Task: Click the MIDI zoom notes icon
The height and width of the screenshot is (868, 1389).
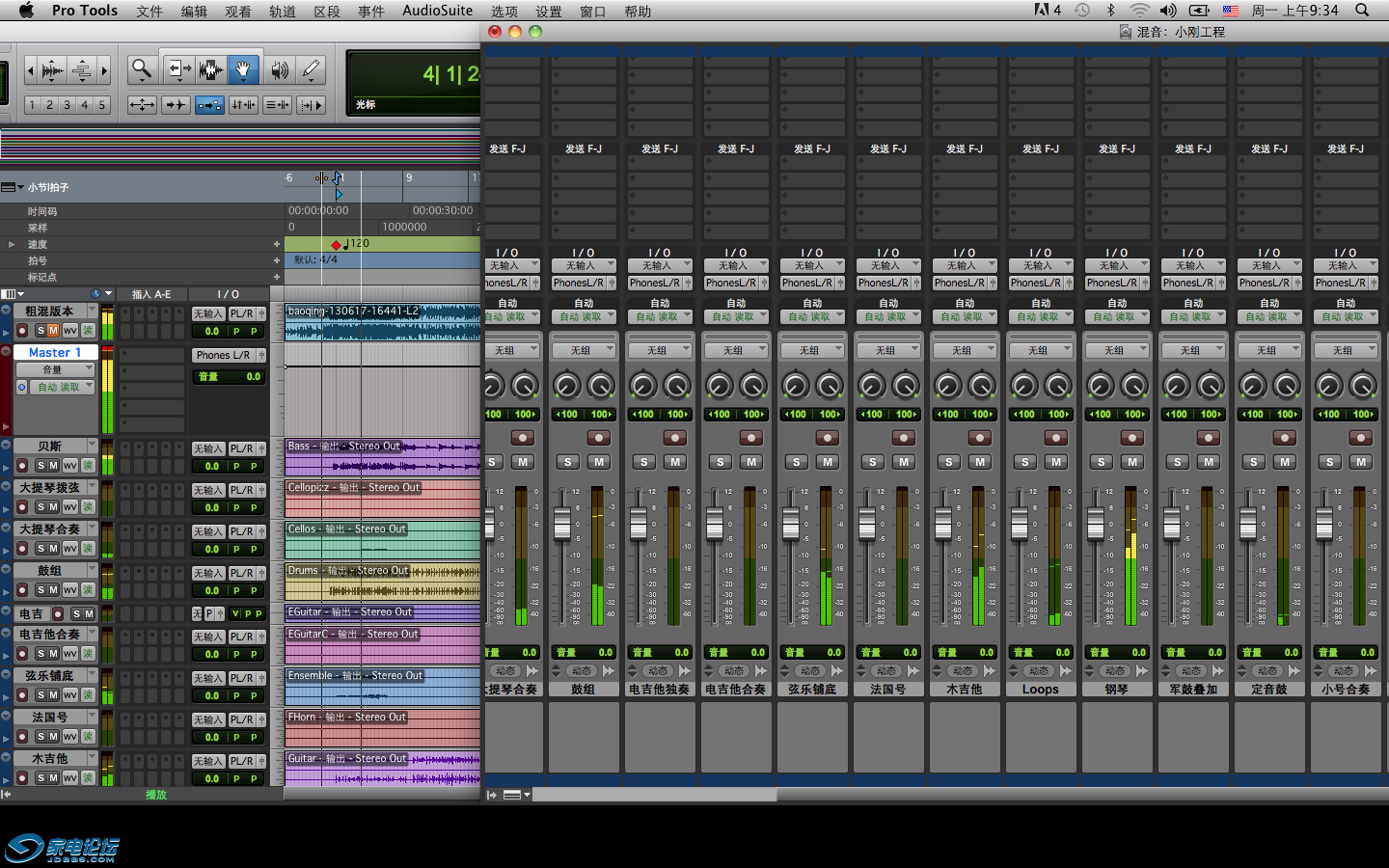Action: [x=82, y=69]
